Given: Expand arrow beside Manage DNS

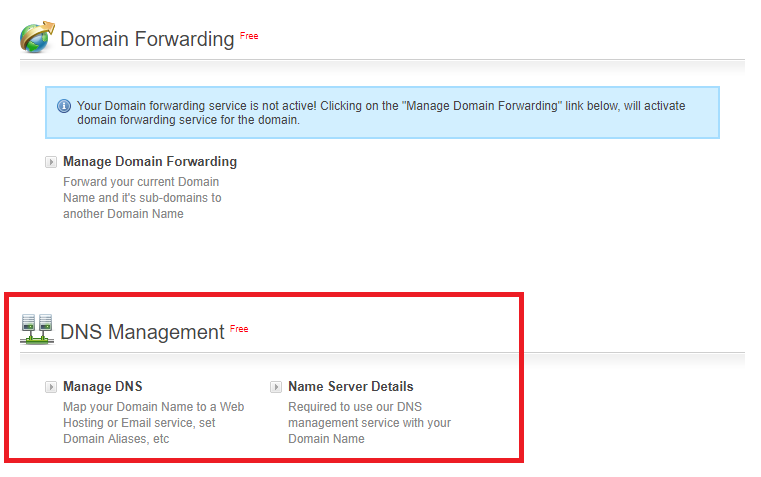Looking at the screenshot, I should pyautogui.click(x=51, y=387).
